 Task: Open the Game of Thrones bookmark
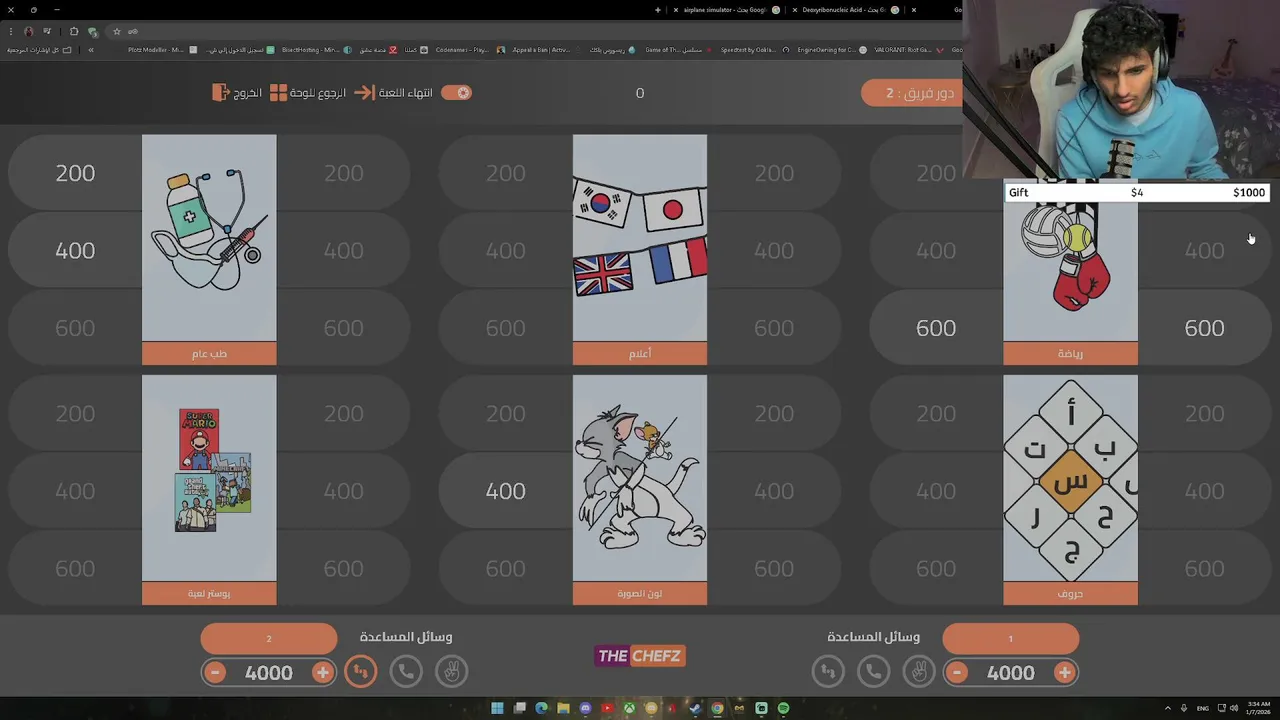click(678, 50)
